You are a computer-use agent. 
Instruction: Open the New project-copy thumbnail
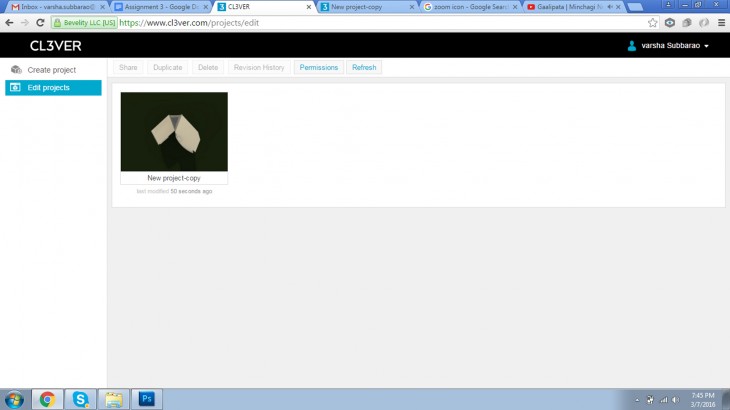point(174,132)
